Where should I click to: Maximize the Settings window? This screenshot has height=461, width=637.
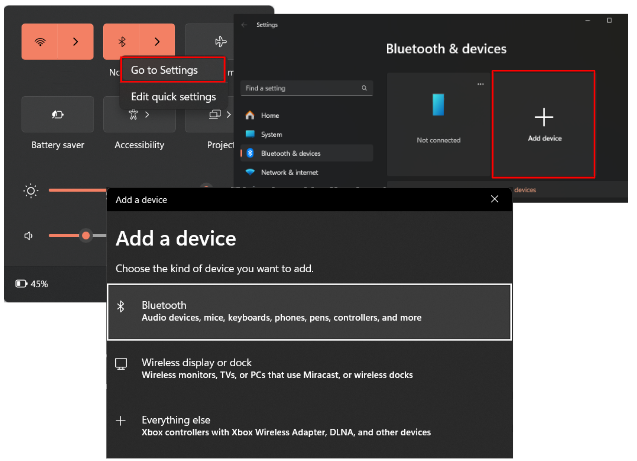click(x=609, y=20)
